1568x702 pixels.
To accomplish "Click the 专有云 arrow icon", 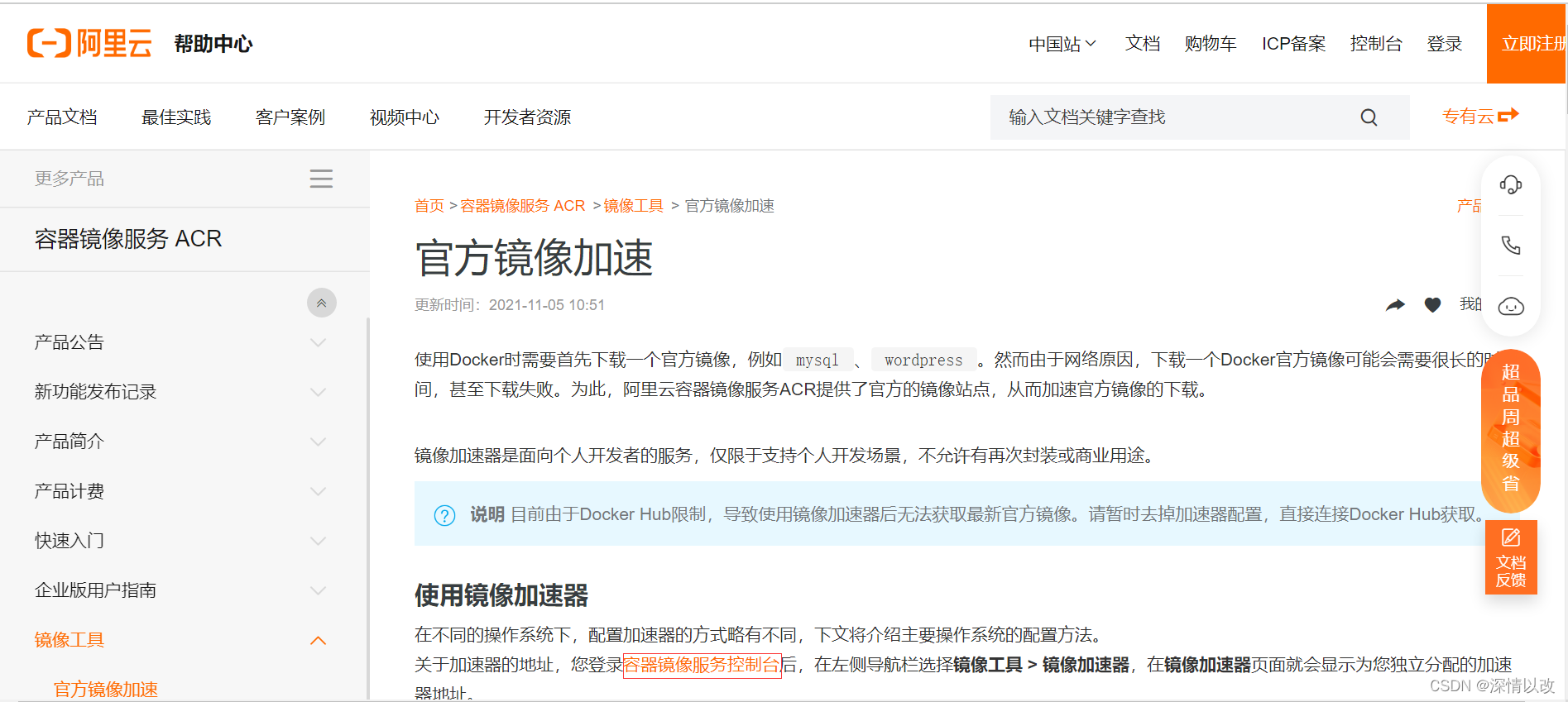I will (1508, 116).
